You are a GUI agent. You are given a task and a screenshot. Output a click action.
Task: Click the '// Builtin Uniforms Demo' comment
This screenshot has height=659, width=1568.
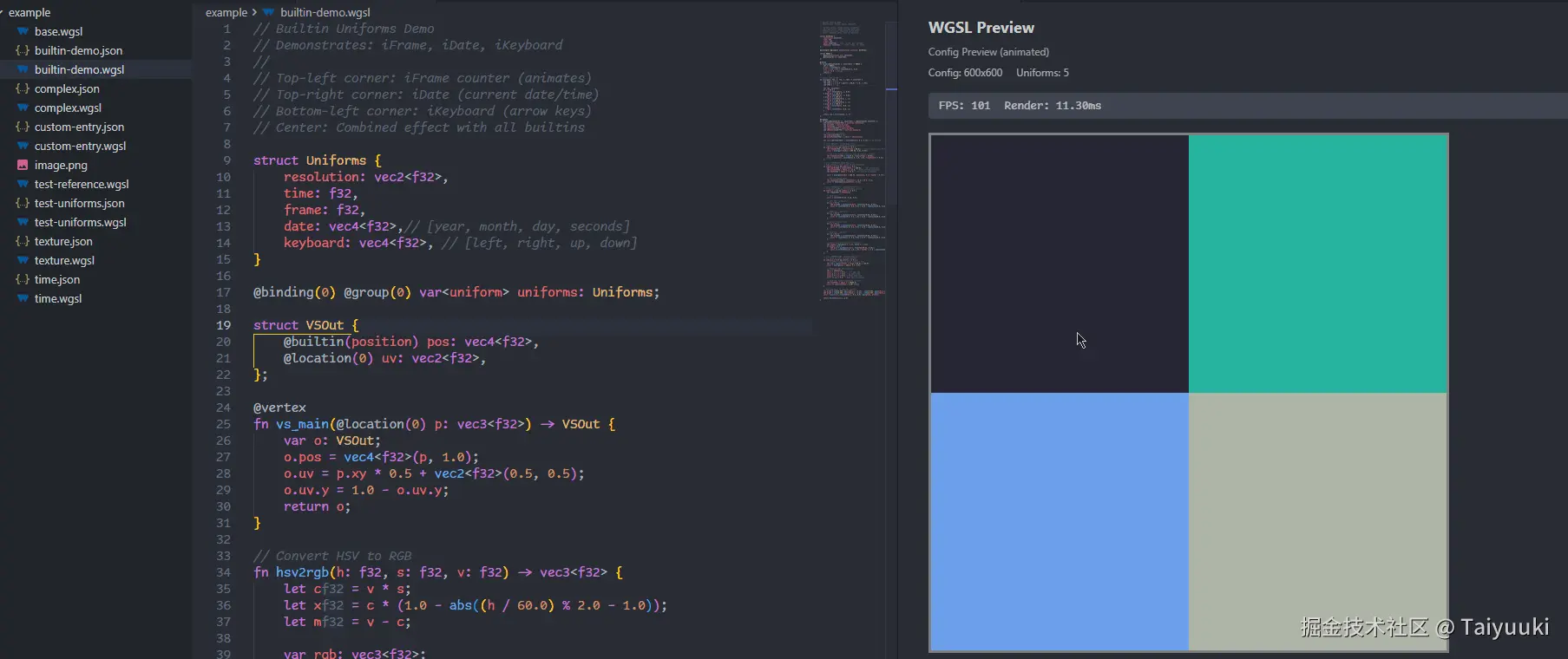(344, 29)
